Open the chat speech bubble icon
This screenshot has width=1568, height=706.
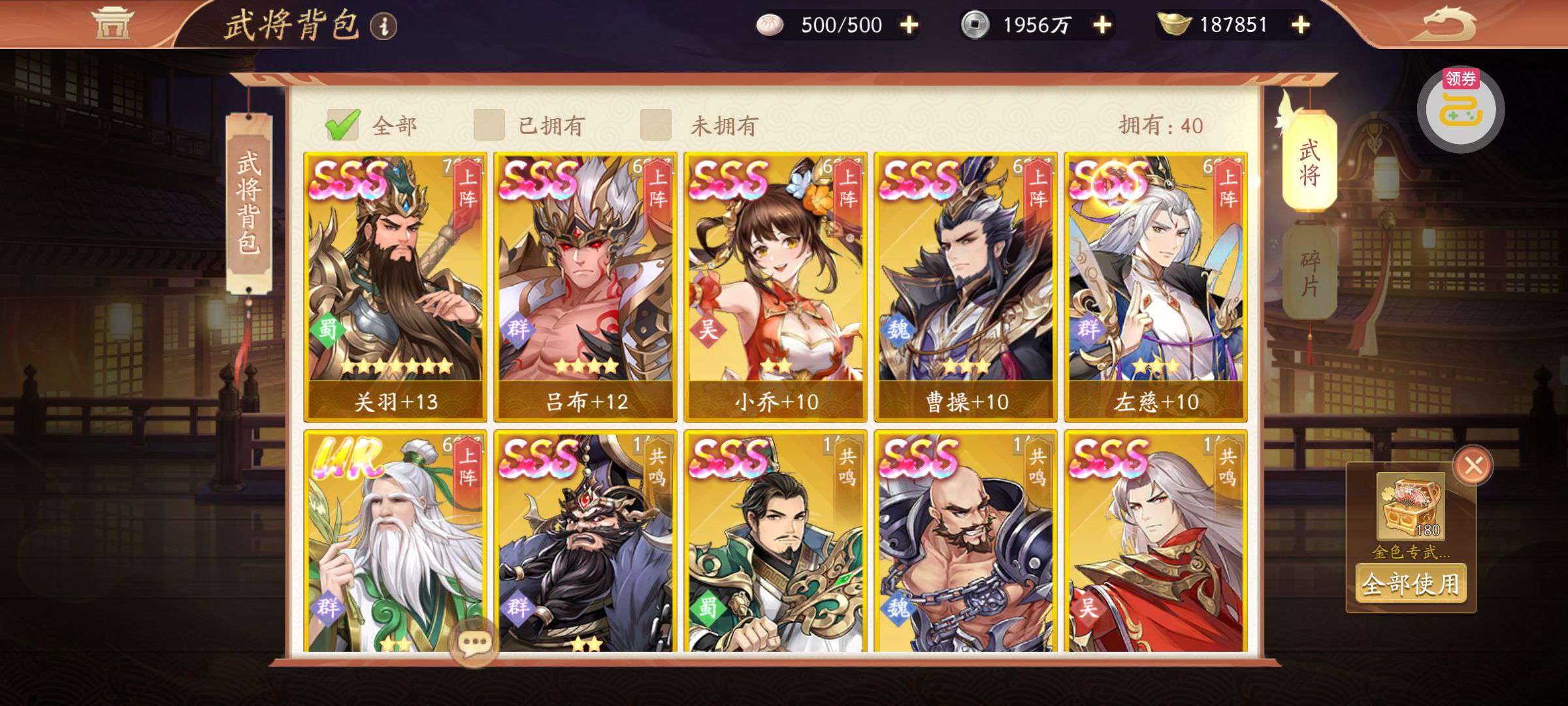click(x=475, y=644)
